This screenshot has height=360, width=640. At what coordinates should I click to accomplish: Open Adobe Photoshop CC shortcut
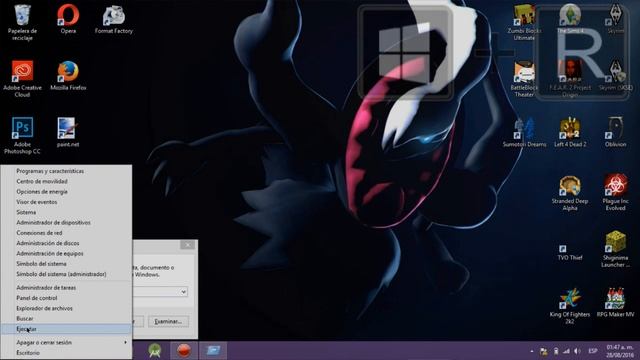[x=22, y=136]
